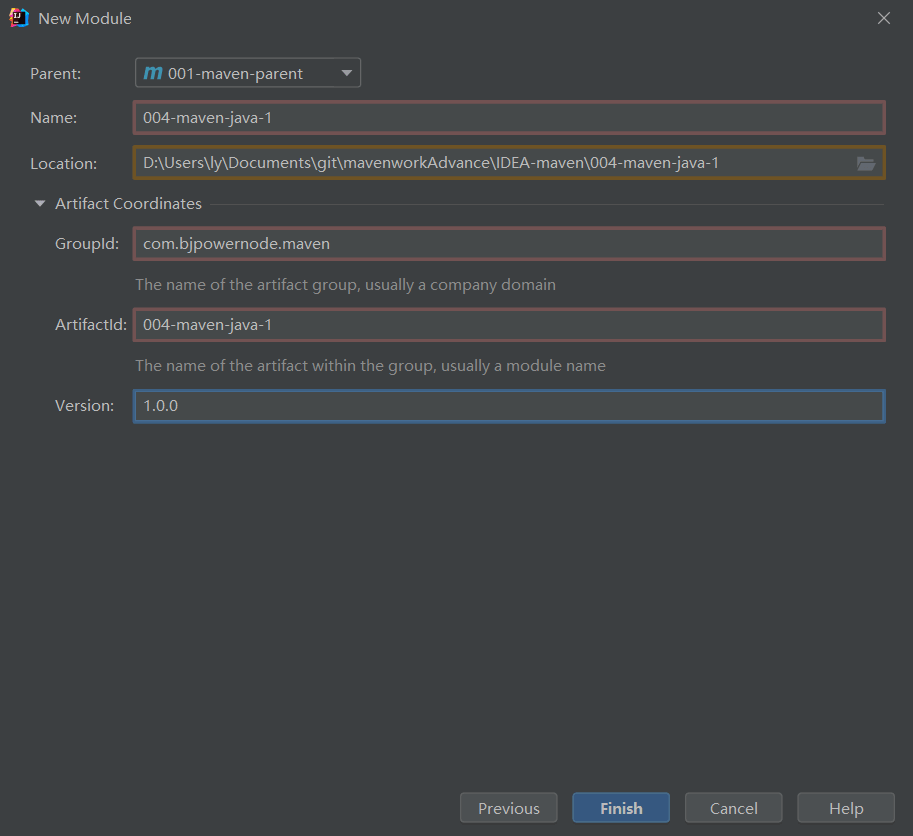Browse for a location via the folder icon

[866, 164]
